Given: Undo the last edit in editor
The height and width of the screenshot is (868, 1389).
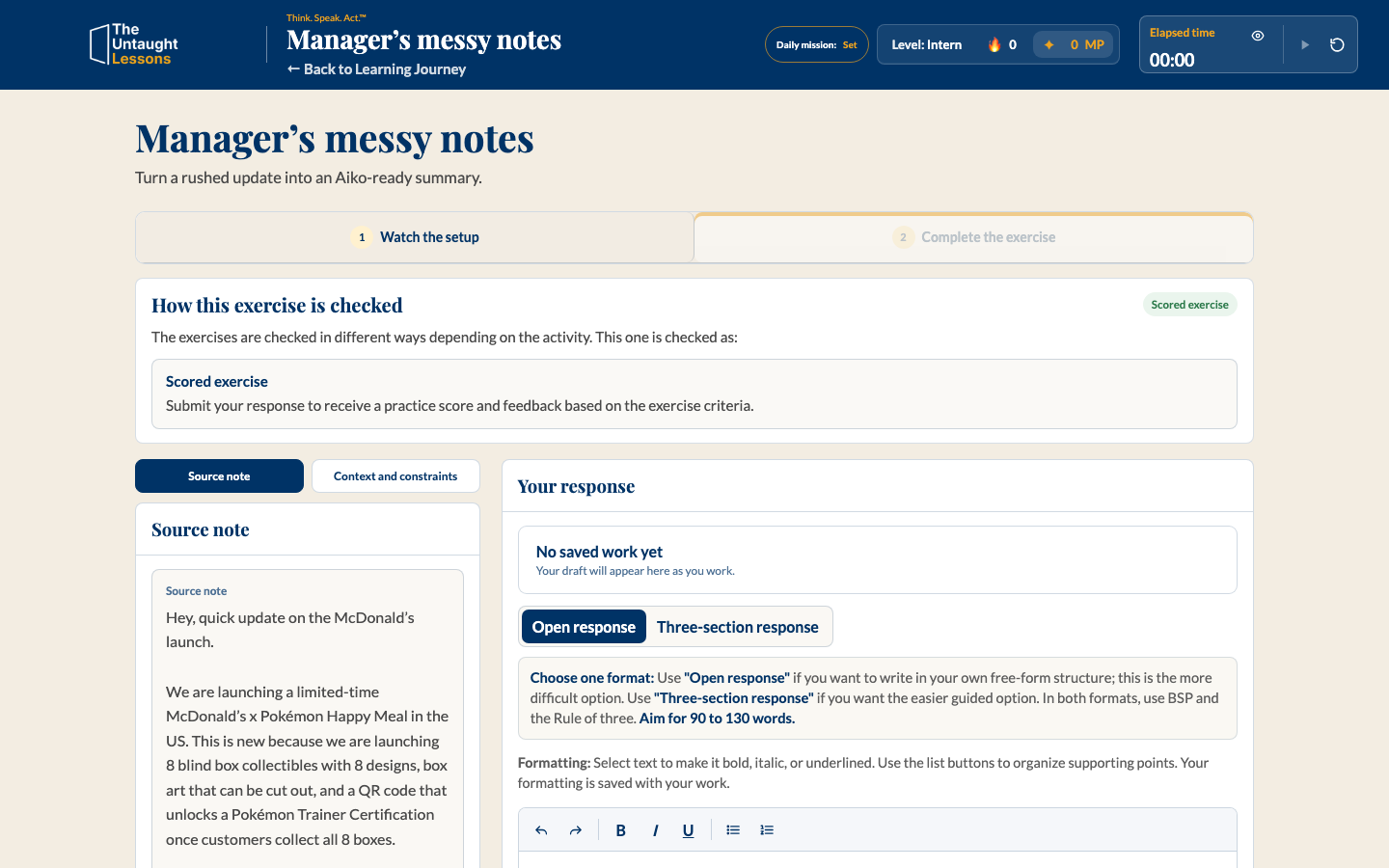Looking at the screenshot, I should point(541,830).
